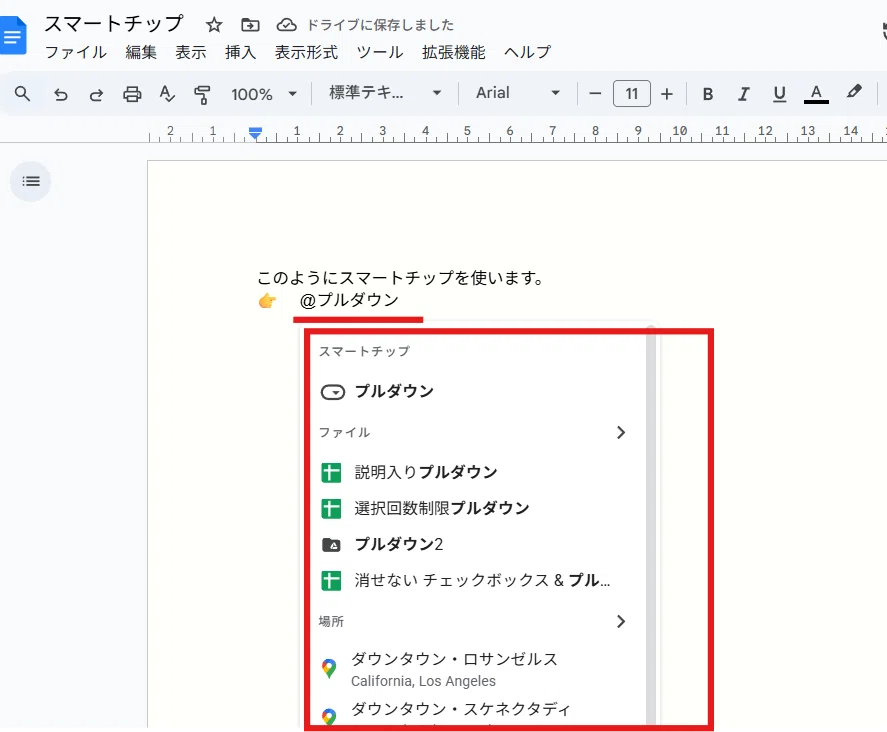Click the ドライブに保存しました status text
887x732 pixels.
coord(380,25)
